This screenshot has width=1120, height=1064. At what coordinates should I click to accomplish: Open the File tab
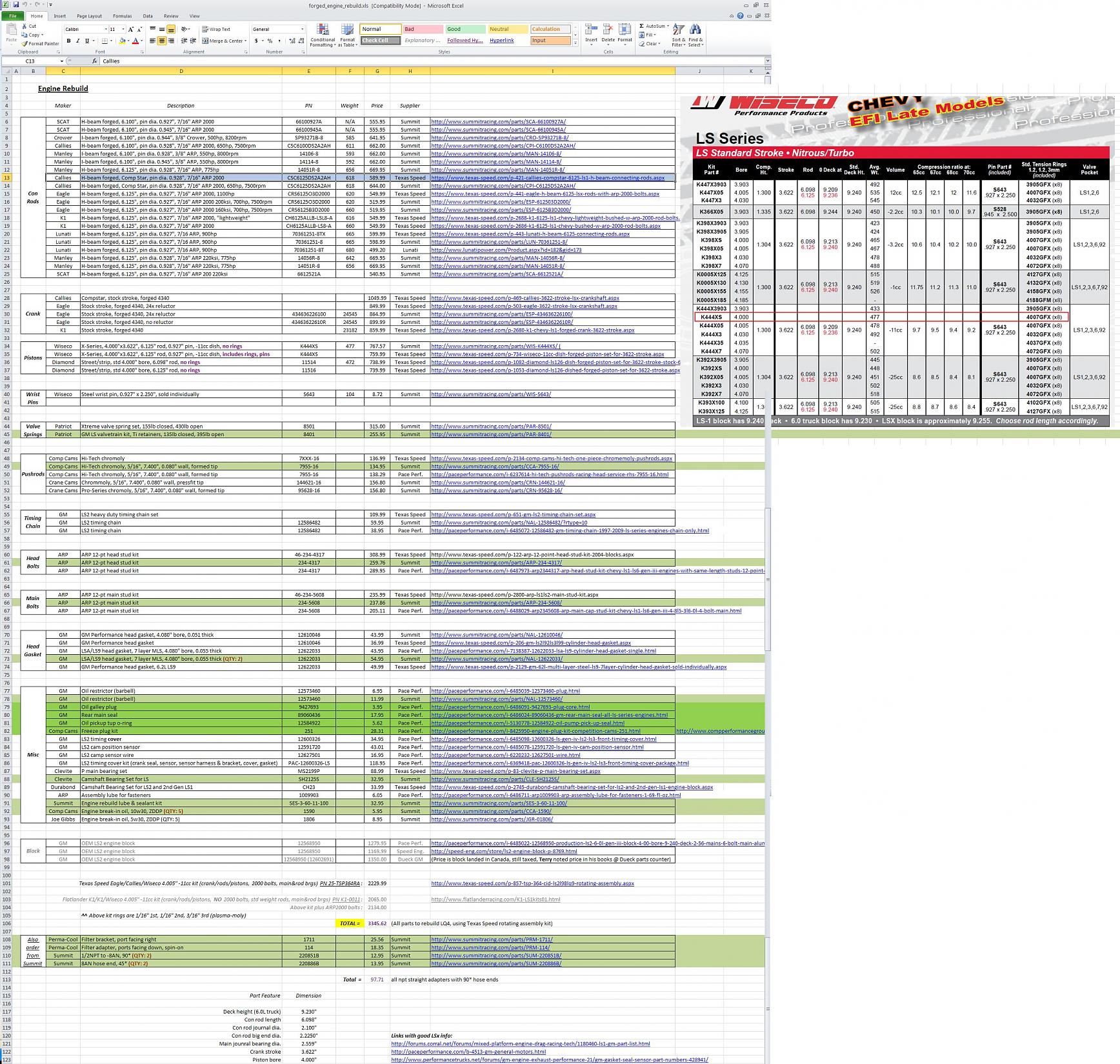point(12,15)
